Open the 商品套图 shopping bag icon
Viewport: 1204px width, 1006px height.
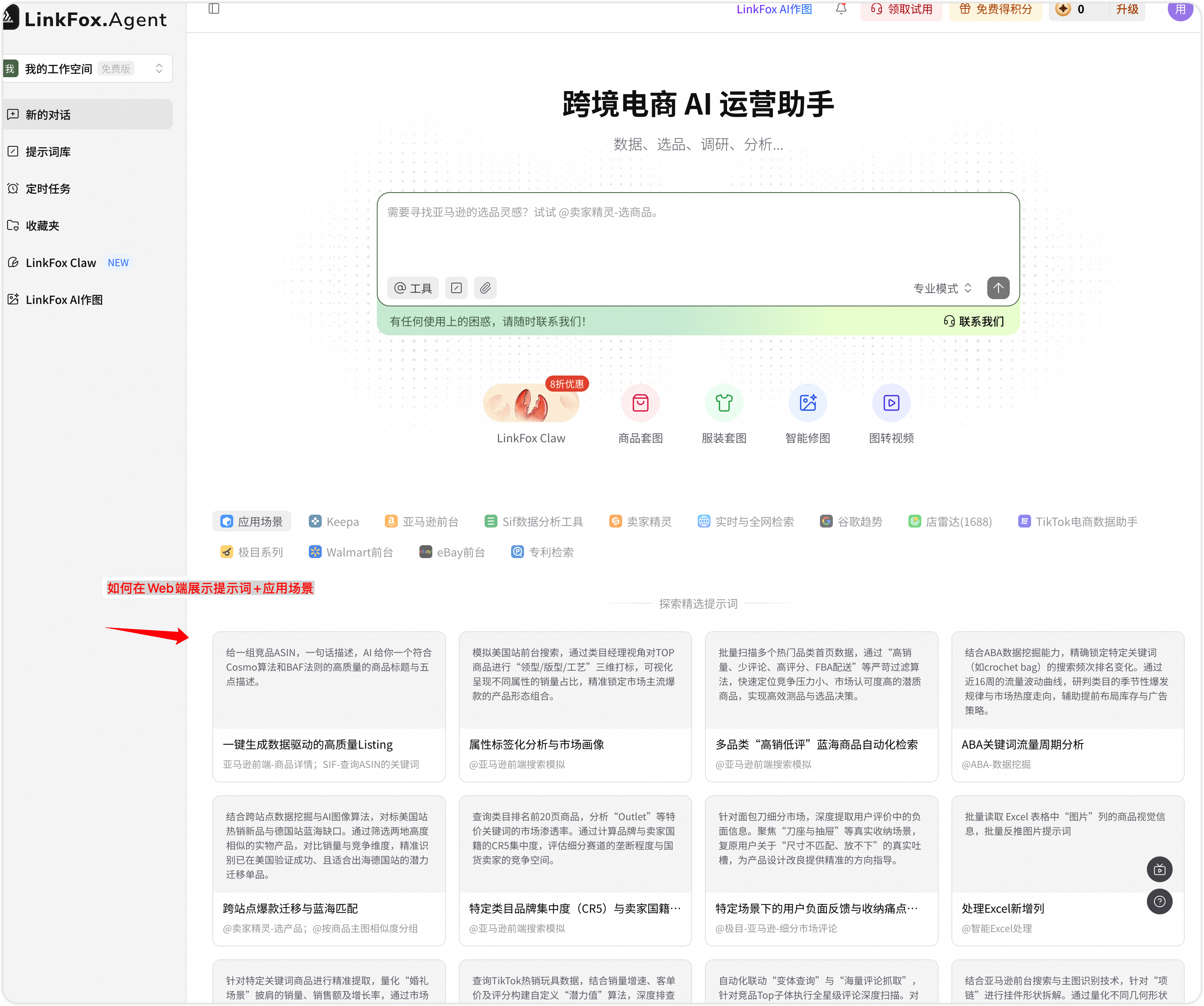tap(641, 403)
